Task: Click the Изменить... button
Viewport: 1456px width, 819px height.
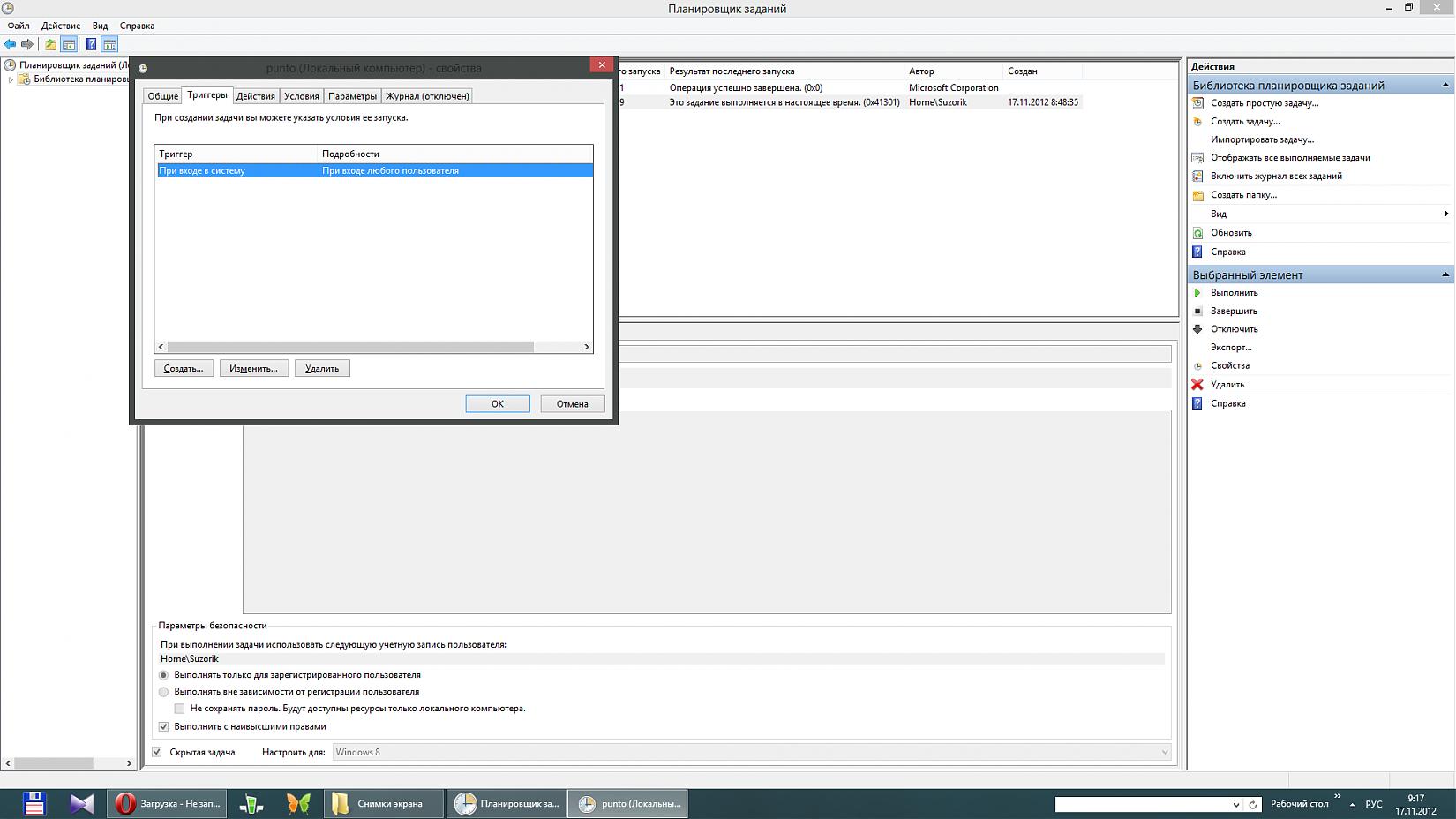Action: point(254,369)
